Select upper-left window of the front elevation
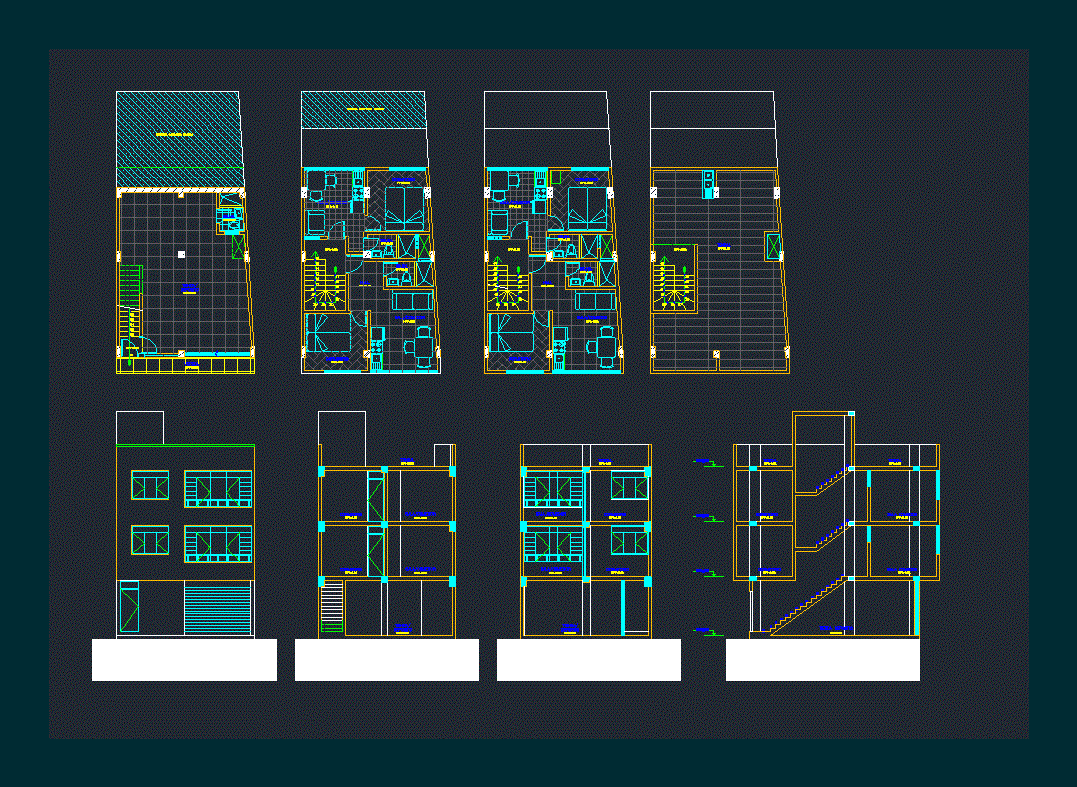Image resolution: width=1077 pixels, height=787 pixels. 150,486
